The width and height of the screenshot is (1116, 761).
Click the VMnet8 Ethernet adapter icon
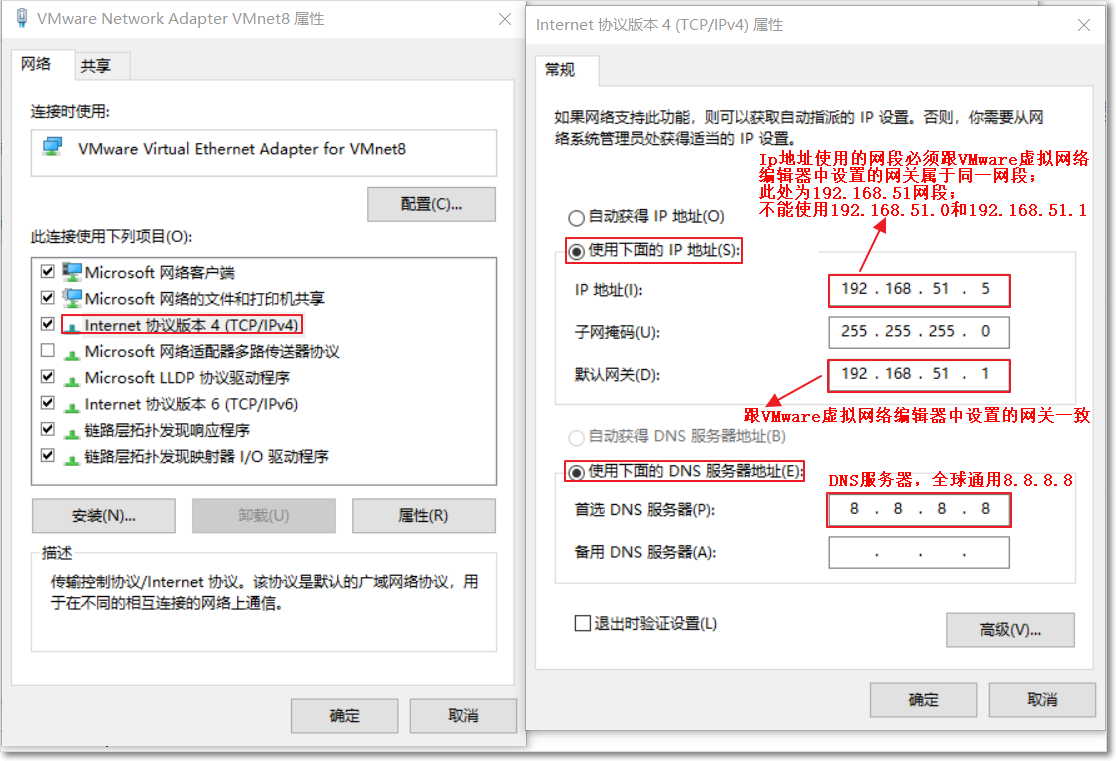(52, 147)
